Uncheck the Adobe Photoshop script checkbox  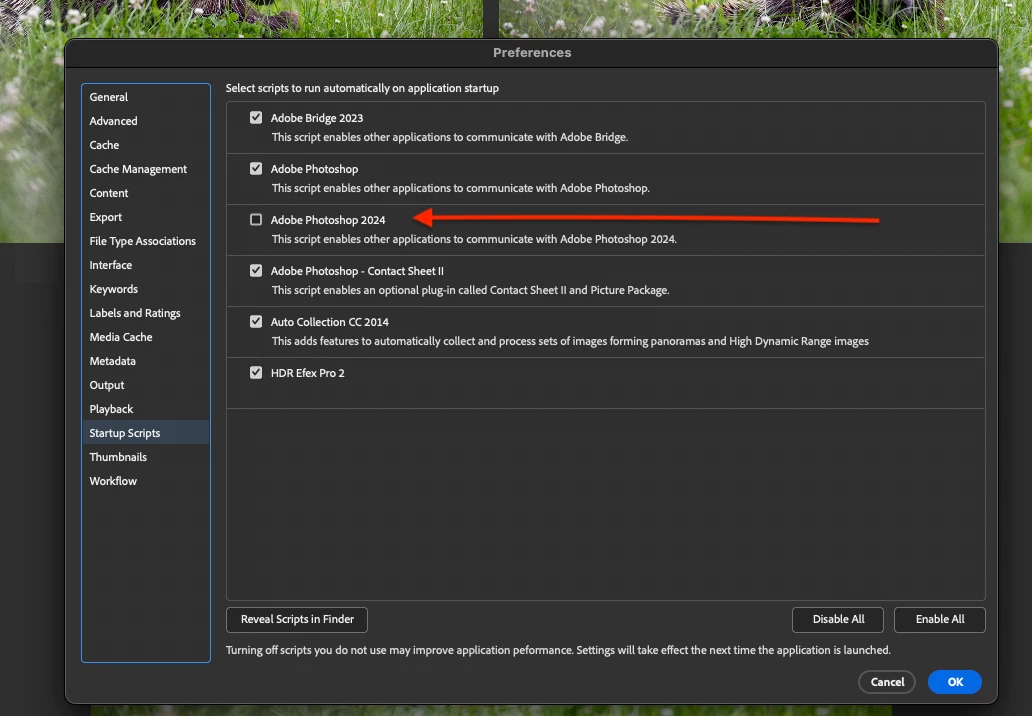[x=256, y=168]
